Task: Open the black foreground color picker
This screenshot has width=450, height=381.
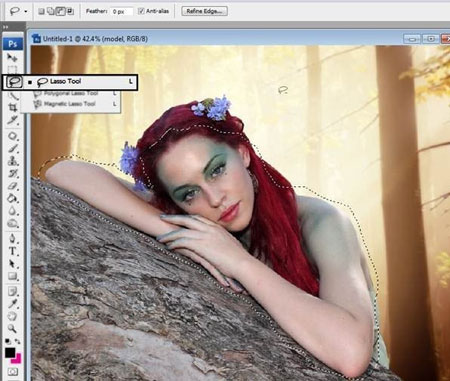Action: tap(10, 352)
